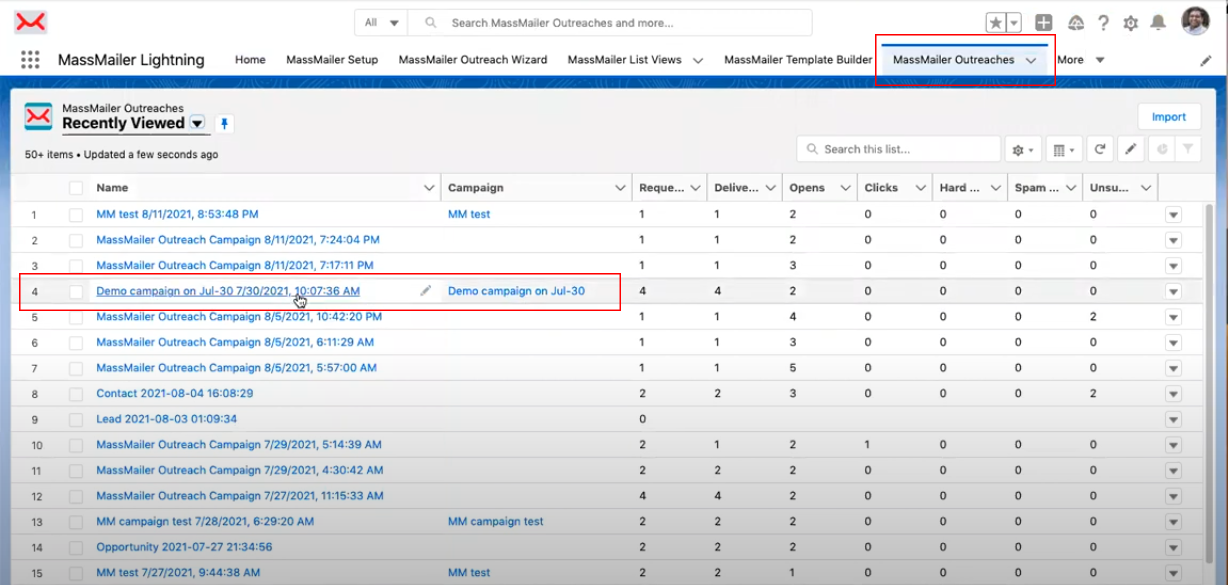This screenshot has height=585, width=1228.
Task: Switch to MassMailer Setup tab
Action: [x=332, y=60]
